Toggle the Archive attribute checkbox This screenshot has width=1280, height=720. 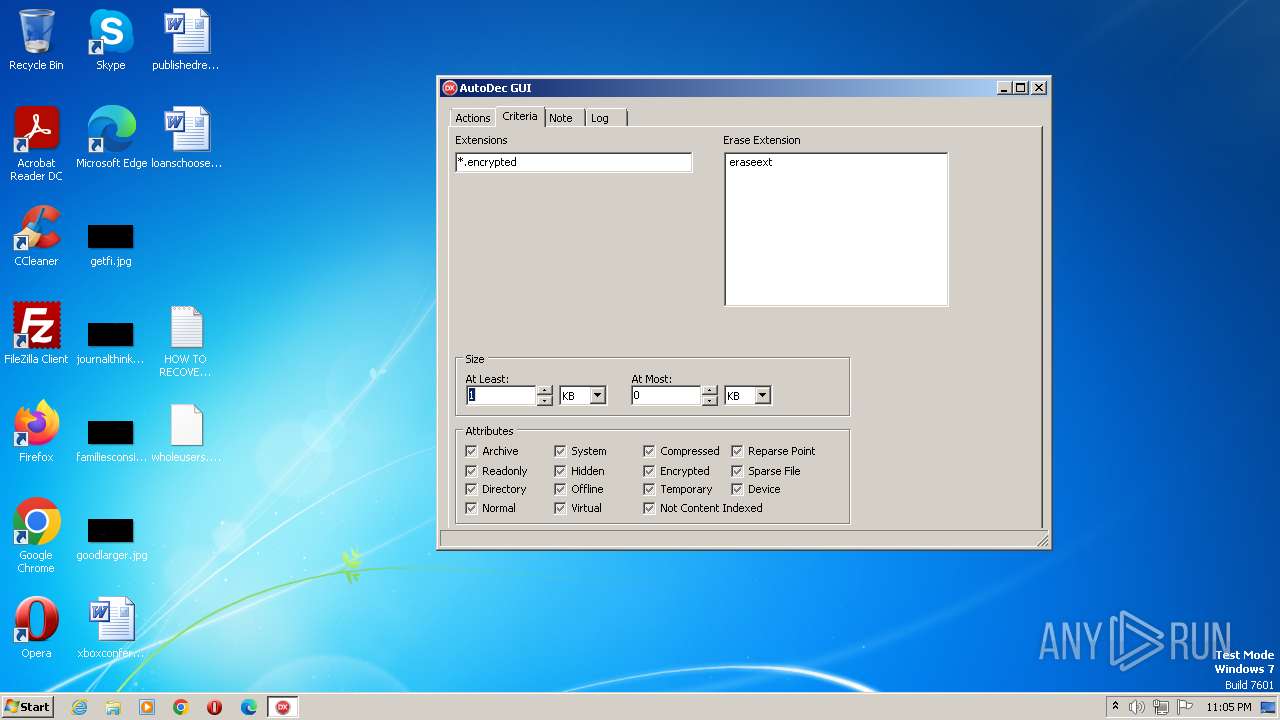[471, 451]
